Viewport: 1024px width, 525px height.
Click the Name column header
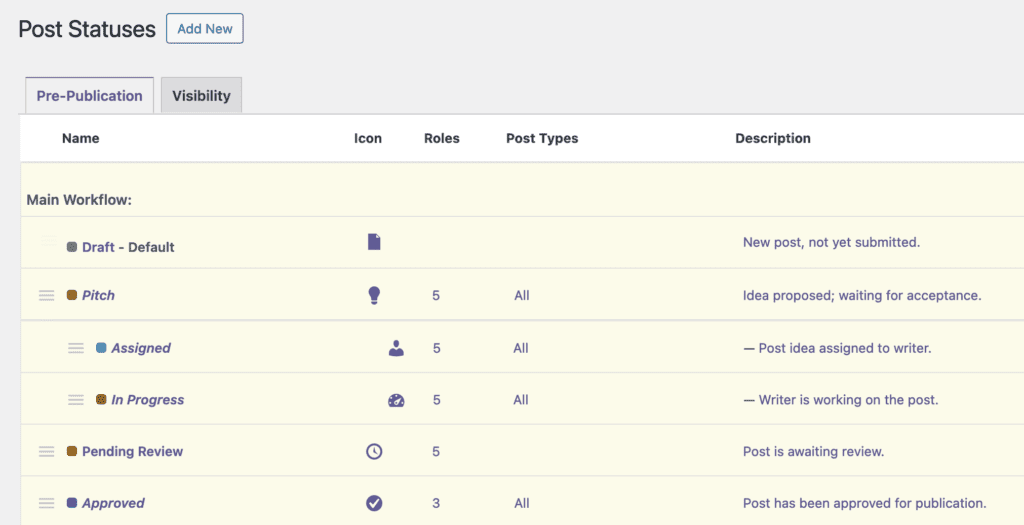point(80,138)
